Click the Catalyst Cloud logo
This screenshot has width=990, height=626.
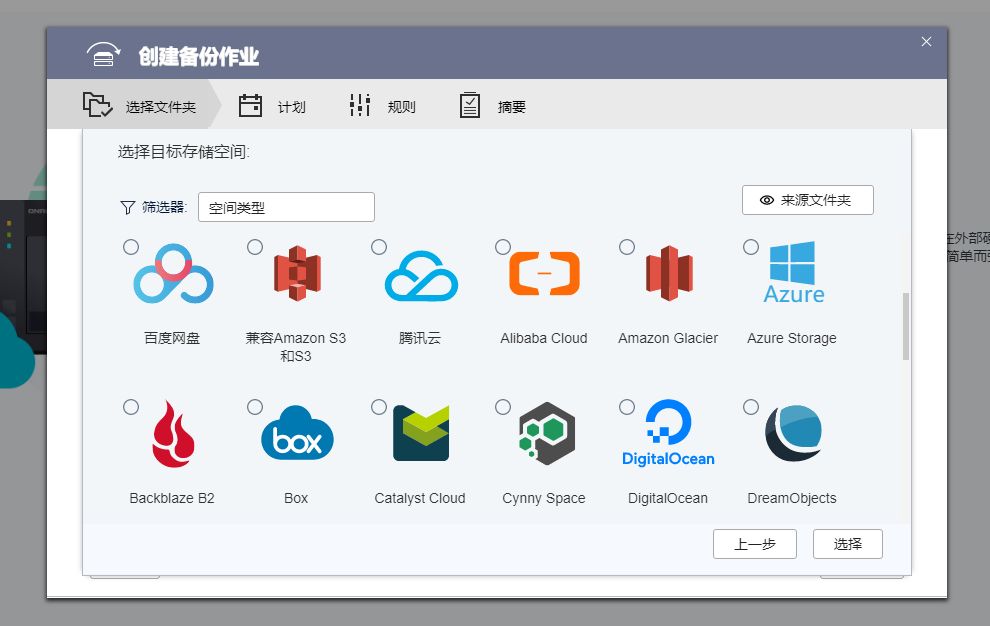421,434
